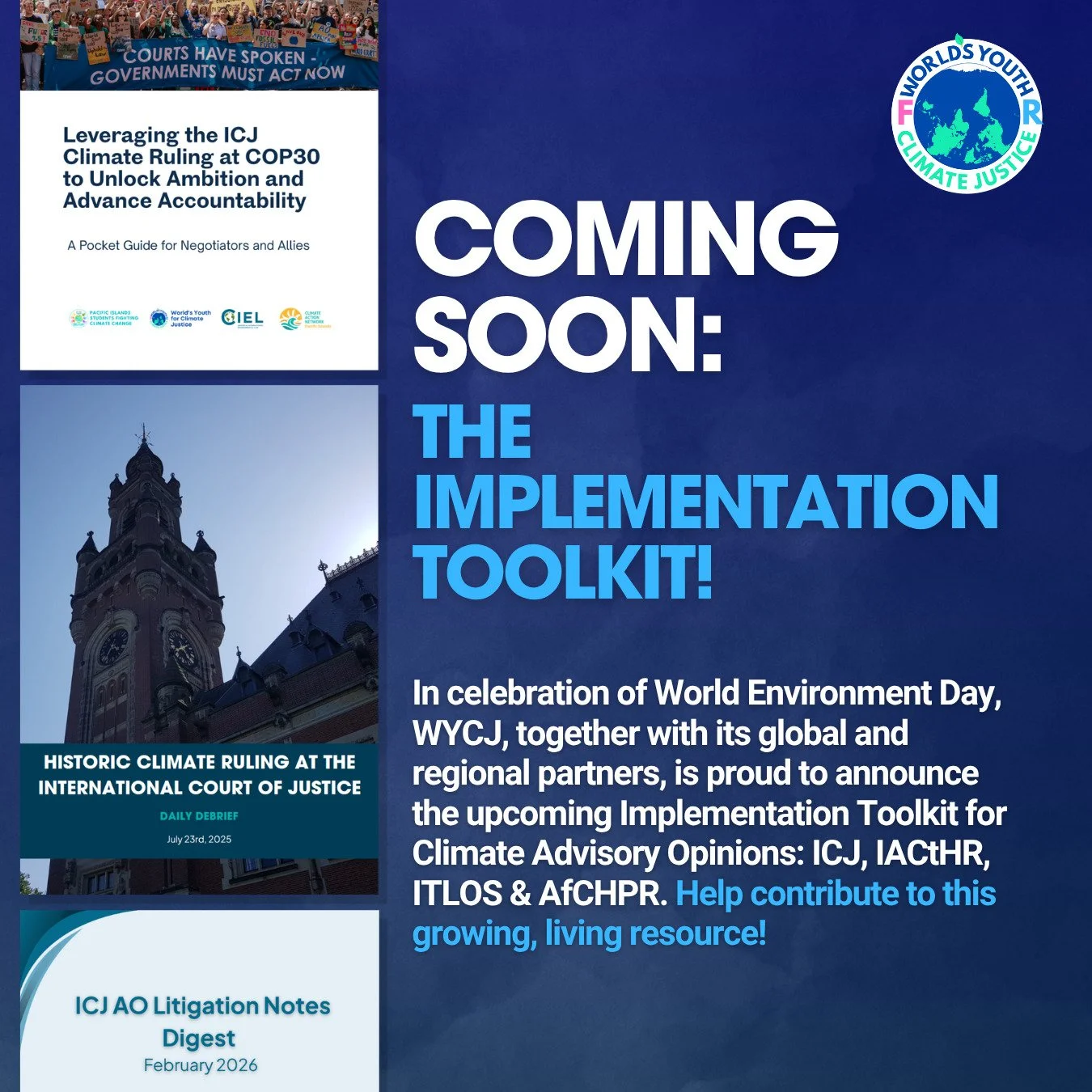The width and height of the screenshot is (1092, 1092).
Task: Click the small World's Youth for Climate Justice logo
Action: [x=180, y=318]
